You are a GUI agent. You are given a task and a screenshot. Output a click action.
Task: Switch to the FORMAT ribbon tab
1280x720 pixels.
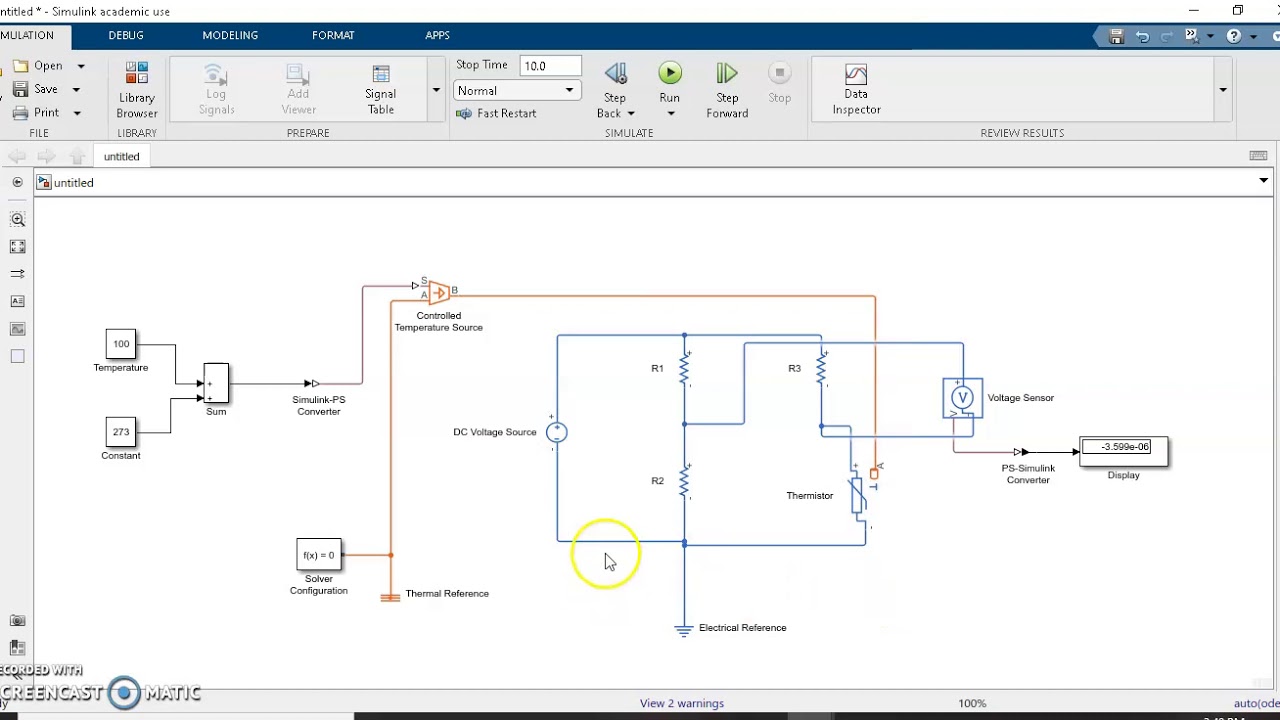[333, 35]
